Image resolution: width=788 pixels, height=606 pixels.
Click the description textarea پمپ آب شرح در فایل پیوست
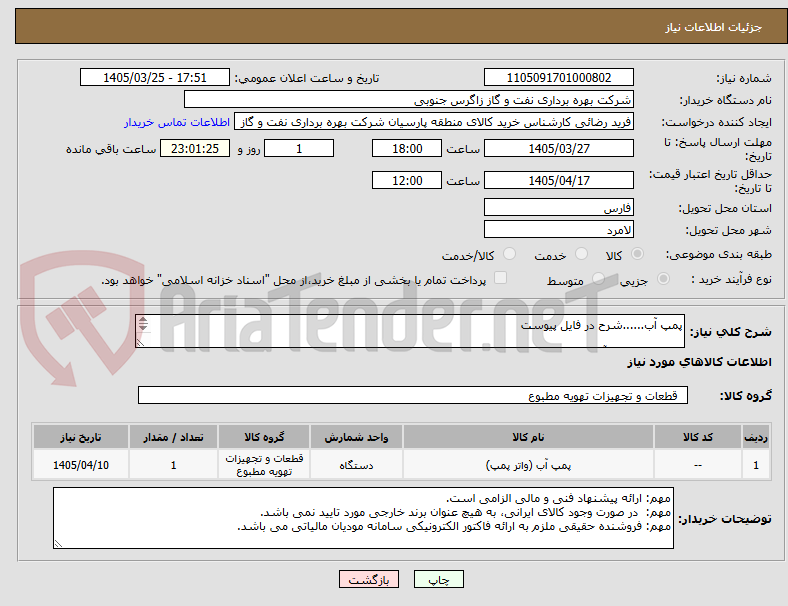click(410, 331)
